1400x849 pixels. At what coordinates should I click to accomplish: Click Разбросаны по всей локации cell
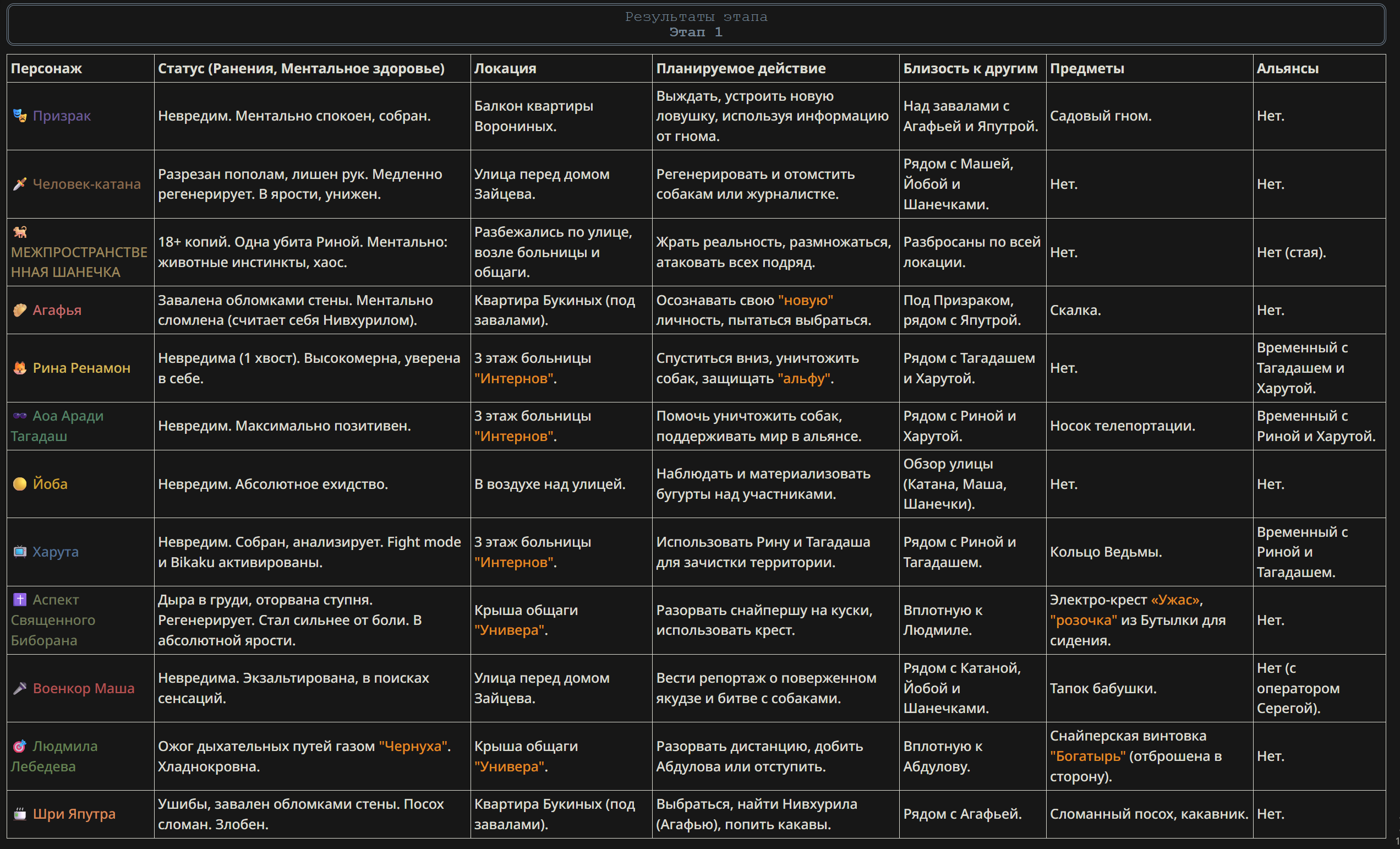point(972,252)
